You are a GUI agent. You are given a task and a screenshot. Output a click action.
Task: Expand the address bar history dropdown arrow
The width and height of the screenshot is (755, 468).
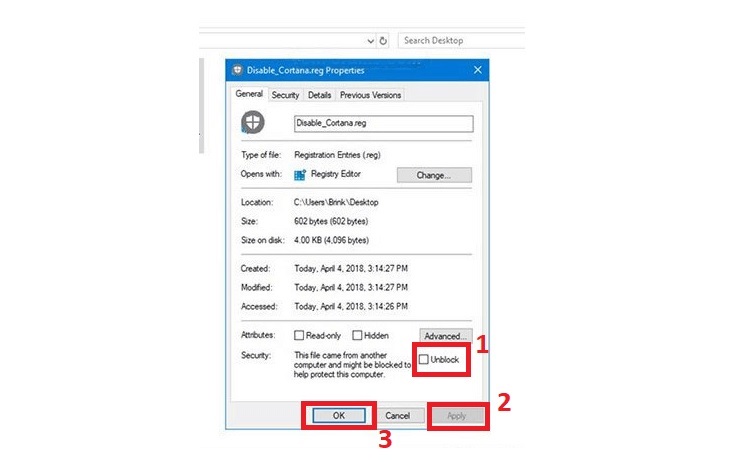[370, 41]
